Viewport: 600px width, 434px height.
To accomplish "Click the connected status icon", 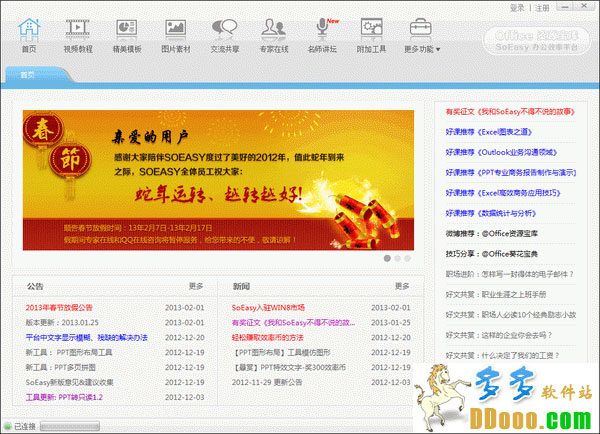I will coord(7,426).
